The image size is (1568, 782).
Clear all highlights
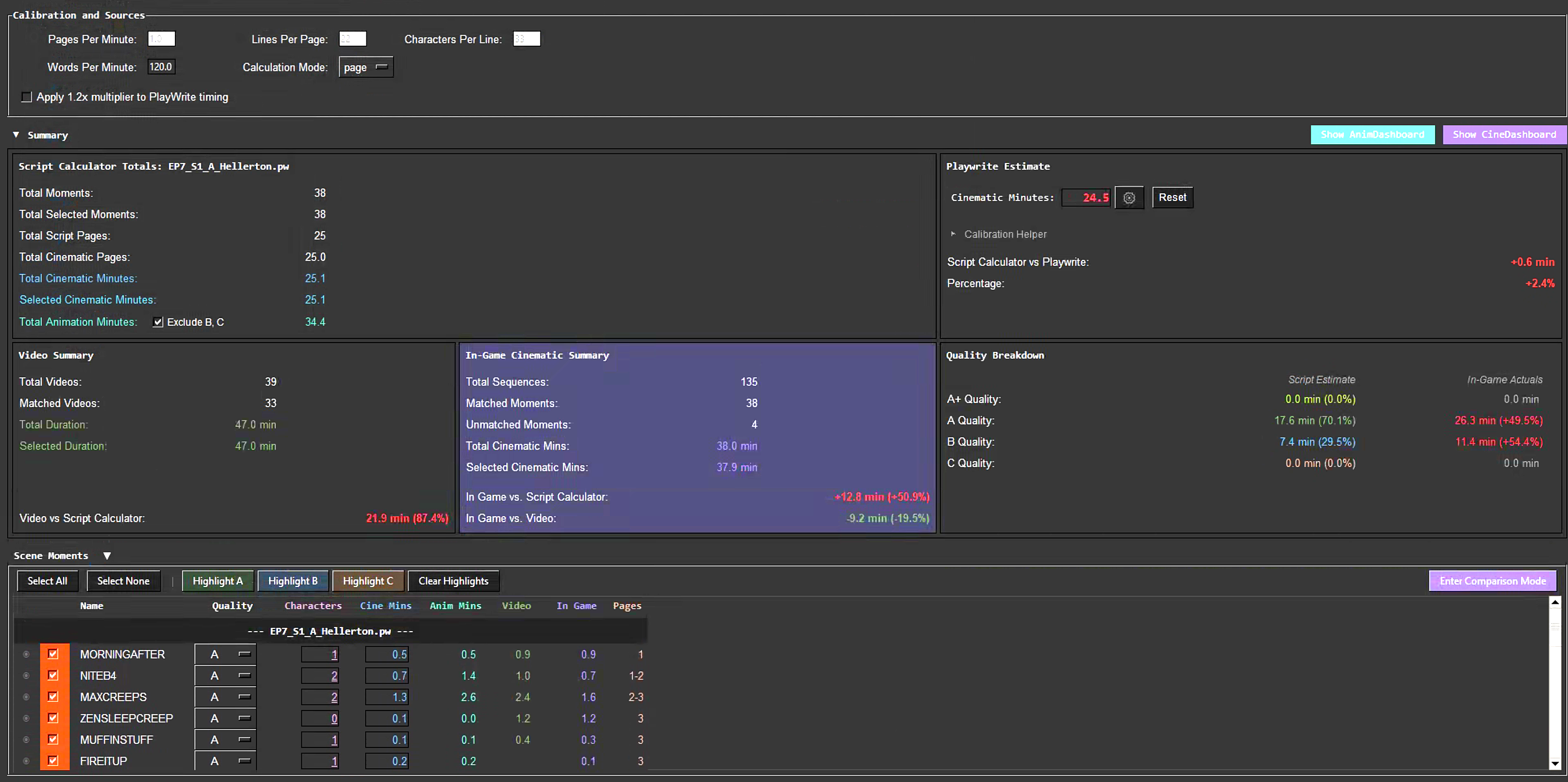pyautogui.click(x=453, y=580)
